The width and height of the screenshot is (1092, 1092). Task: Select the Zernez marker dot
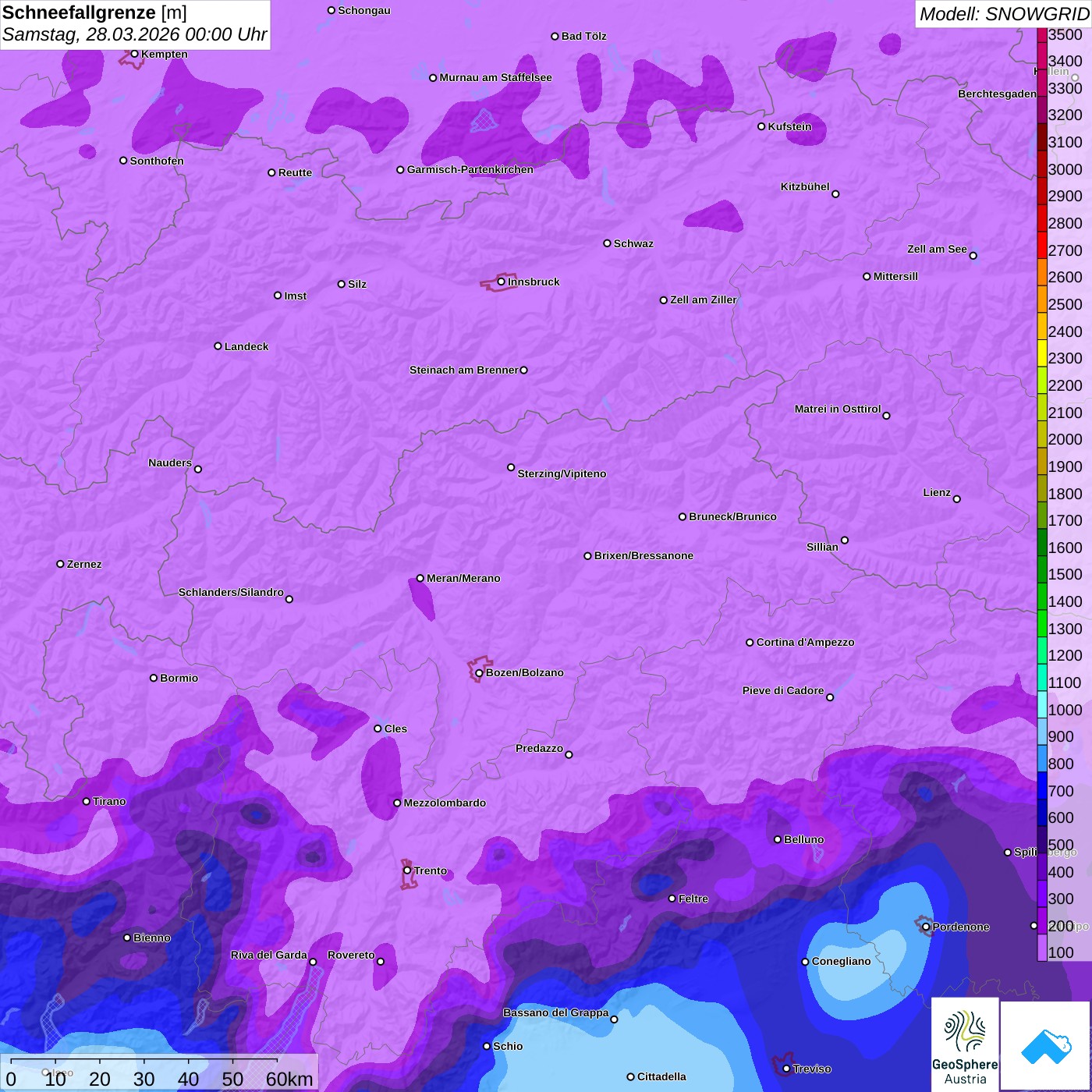tap(60, 564)
